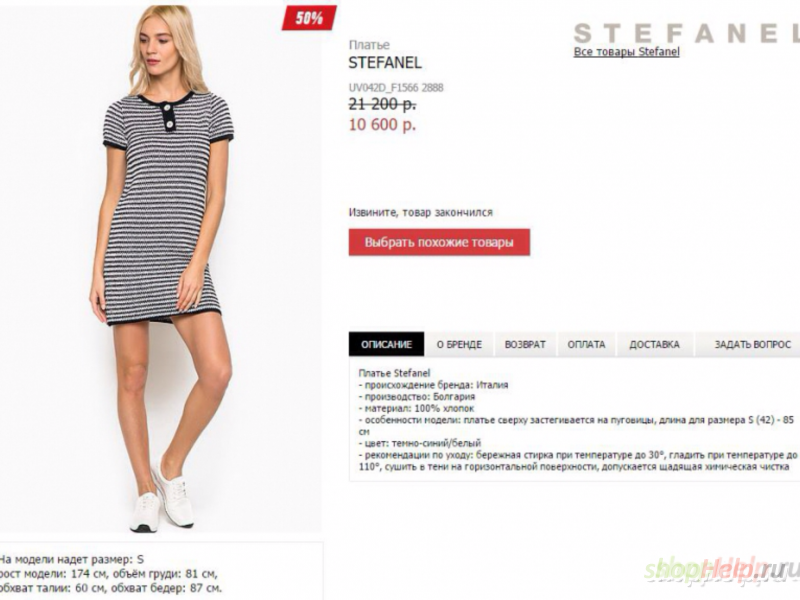
Task: Click the 'Извините, товар закончился' notice
Action: tap(421, 212)
